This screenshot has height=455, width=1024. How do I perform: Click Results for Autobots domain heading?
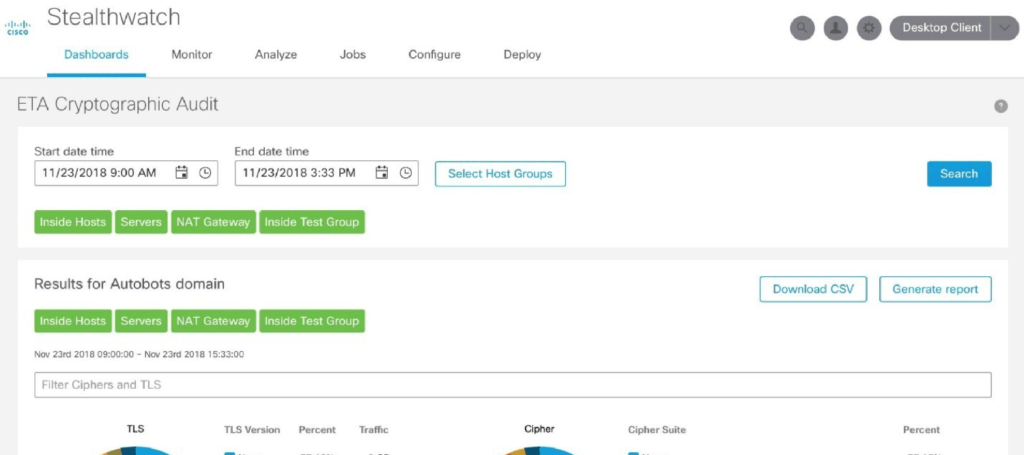pos(129,284)
